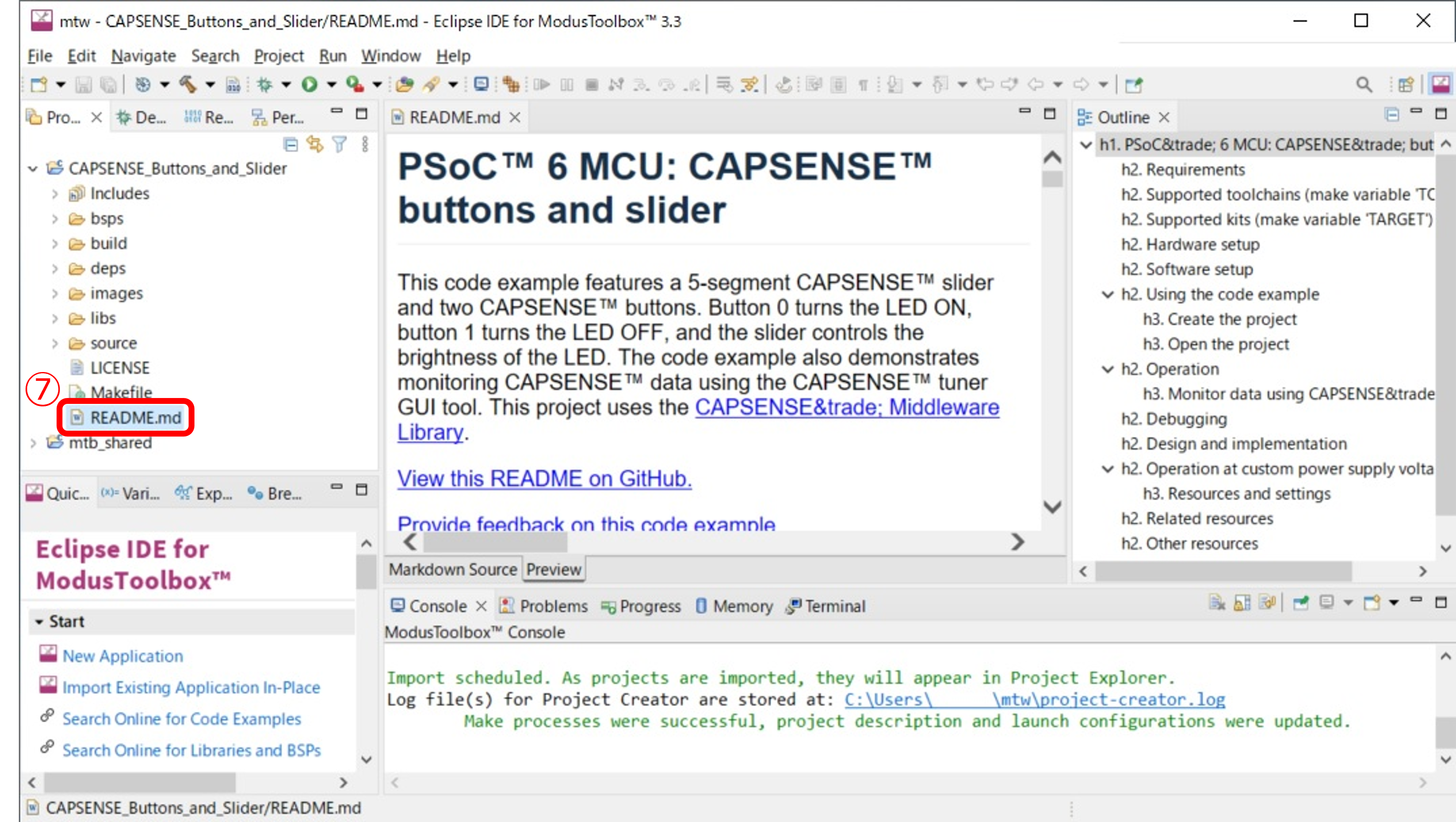Click the CAPSENSE Middleware Library link
This screenshot has height=822, width=1456.
tap(847, 407)
